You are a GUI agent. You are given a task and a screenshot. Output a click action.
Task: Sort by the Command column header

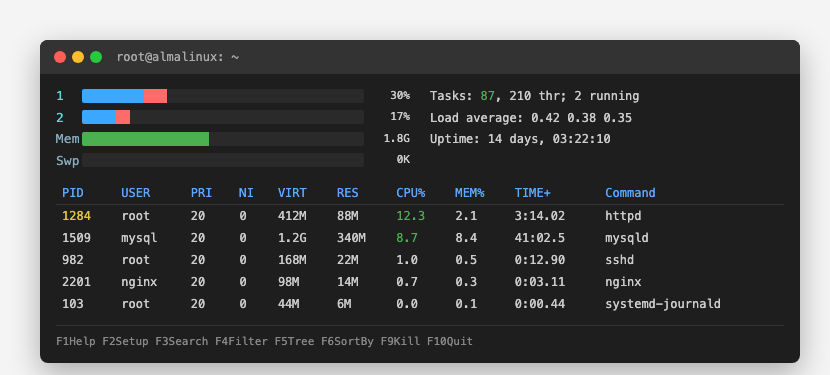630,193
